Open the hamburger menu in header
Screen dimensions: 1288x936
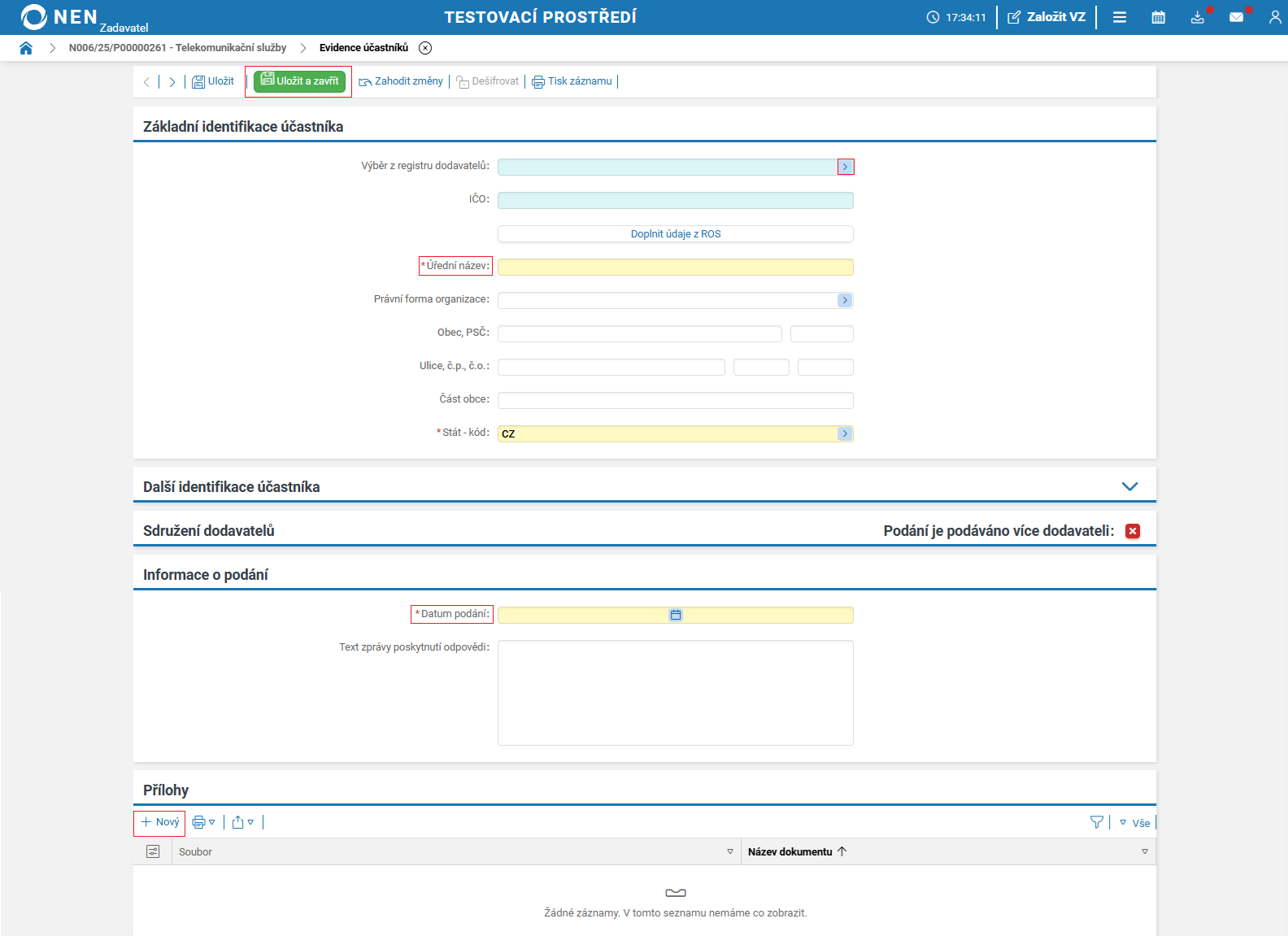coord(1120,17)
